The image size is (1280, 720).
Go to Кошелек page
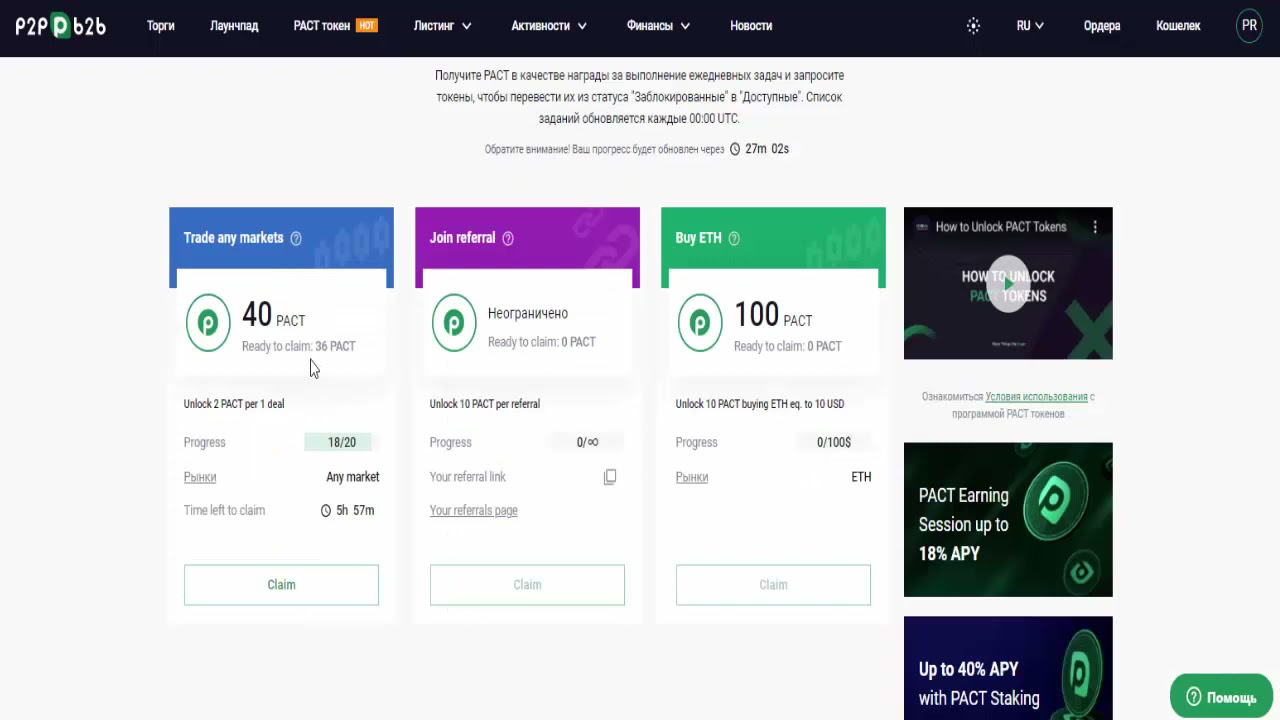click(x=1178, y=26)
